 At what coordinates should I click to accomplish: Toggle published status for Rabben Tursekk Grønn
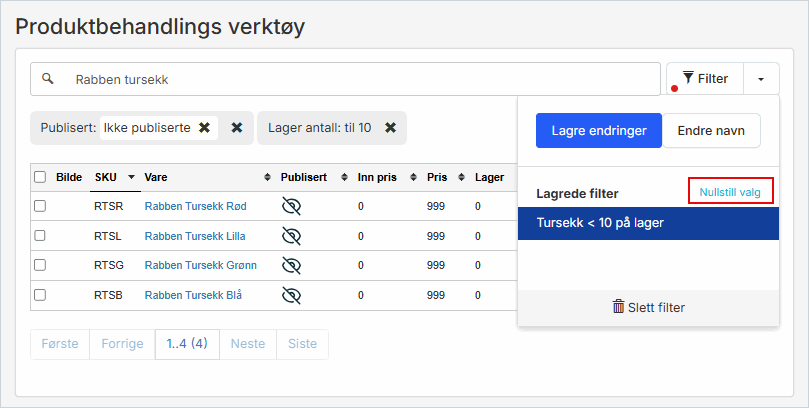(x=291, y=265)
